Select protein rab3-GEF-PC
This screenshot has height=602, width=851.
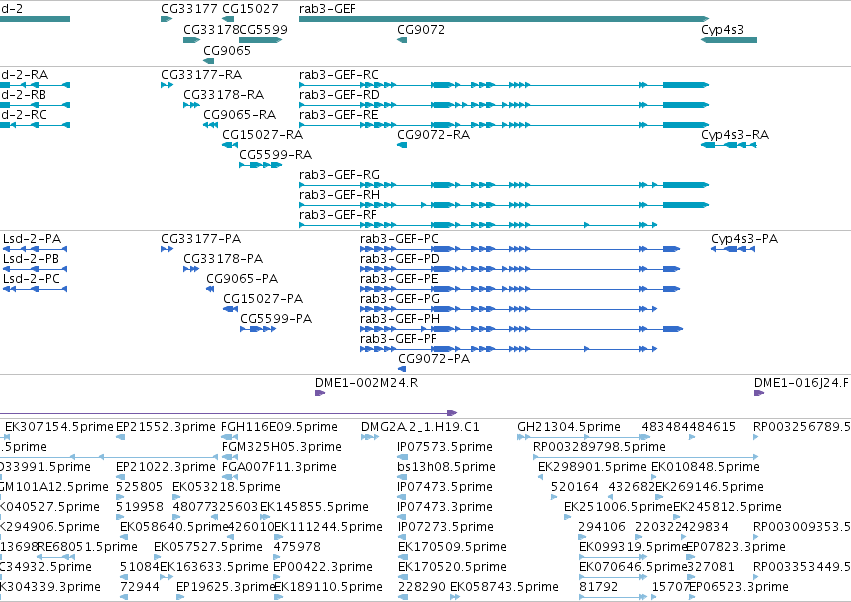520,249
